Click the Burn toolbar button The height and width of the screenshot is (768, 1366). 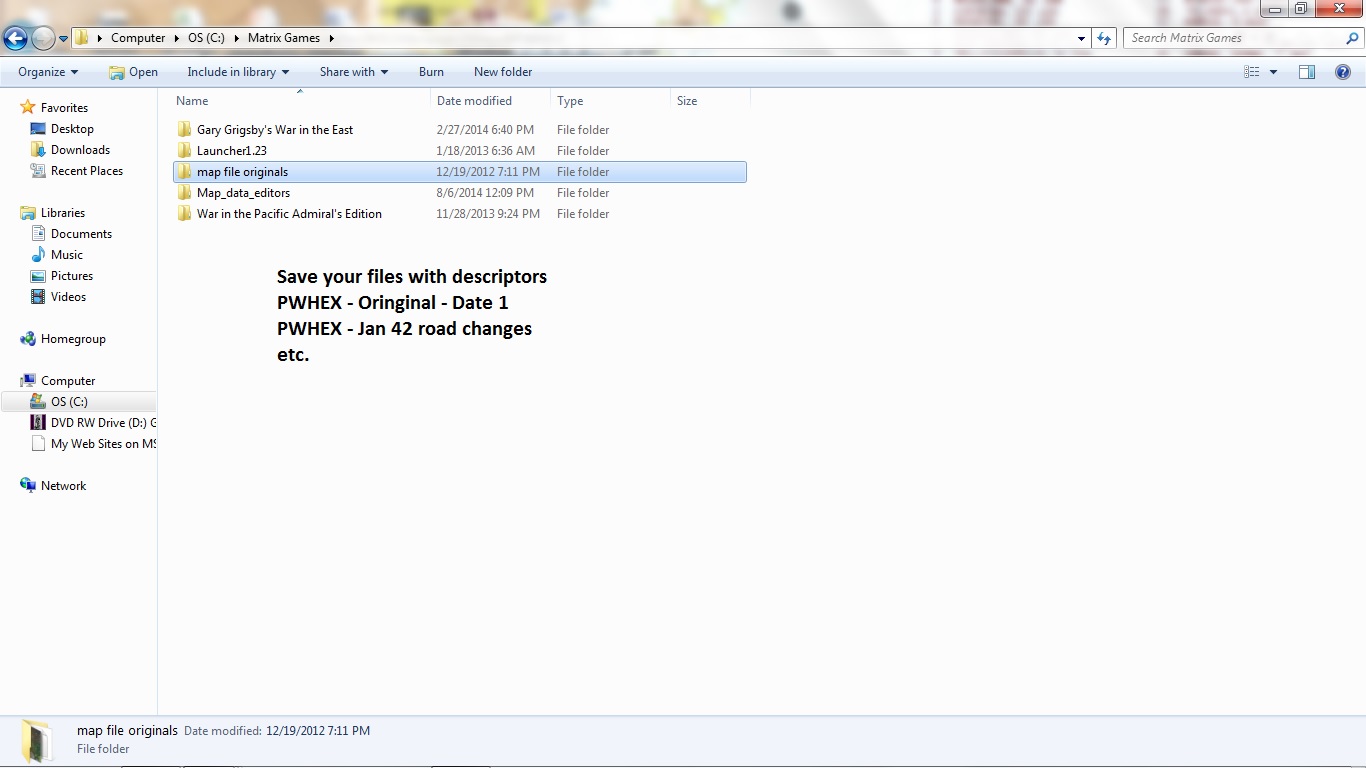coord(431,72)
